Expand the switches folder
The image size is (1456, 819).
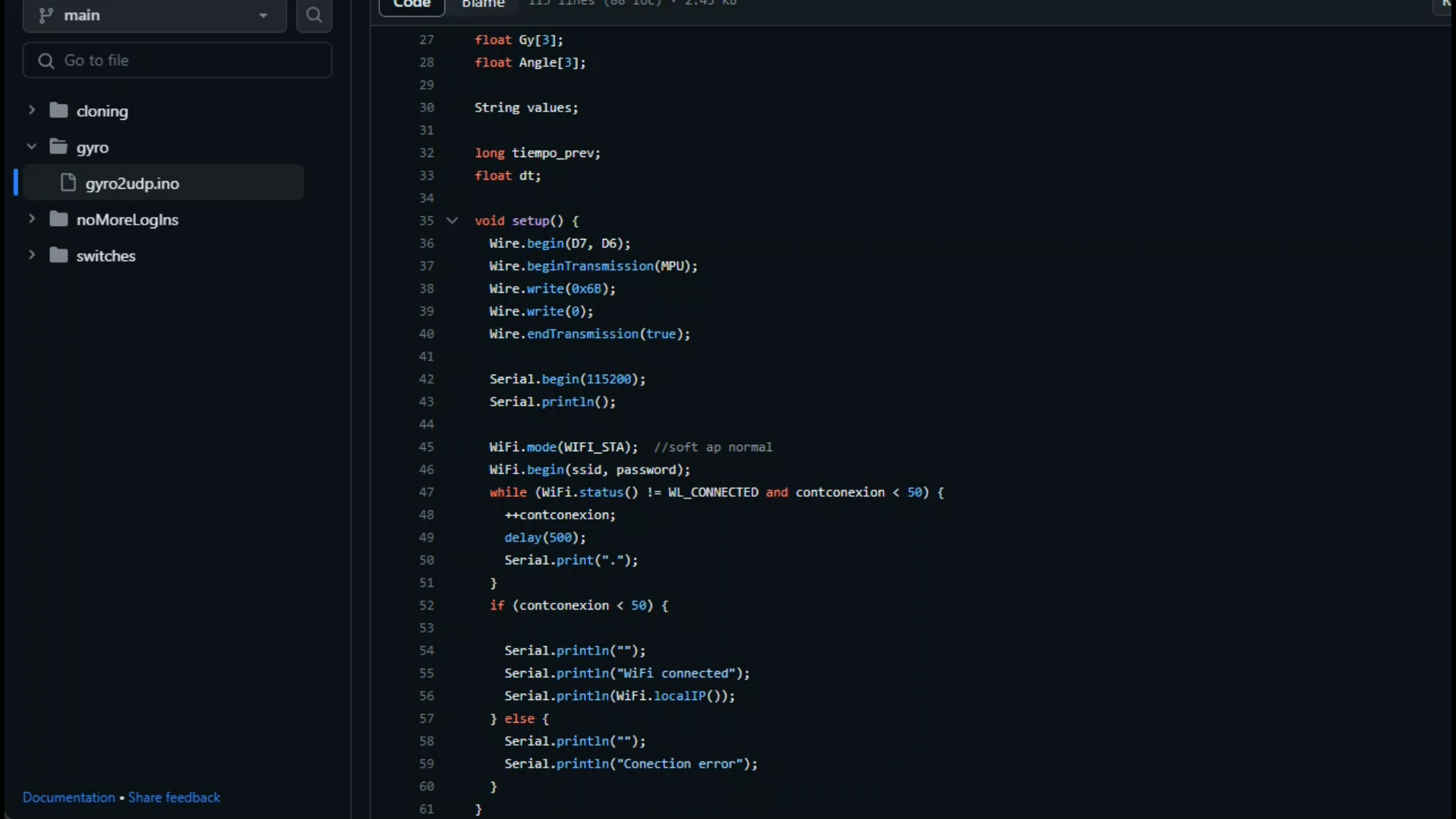[32, 256]
